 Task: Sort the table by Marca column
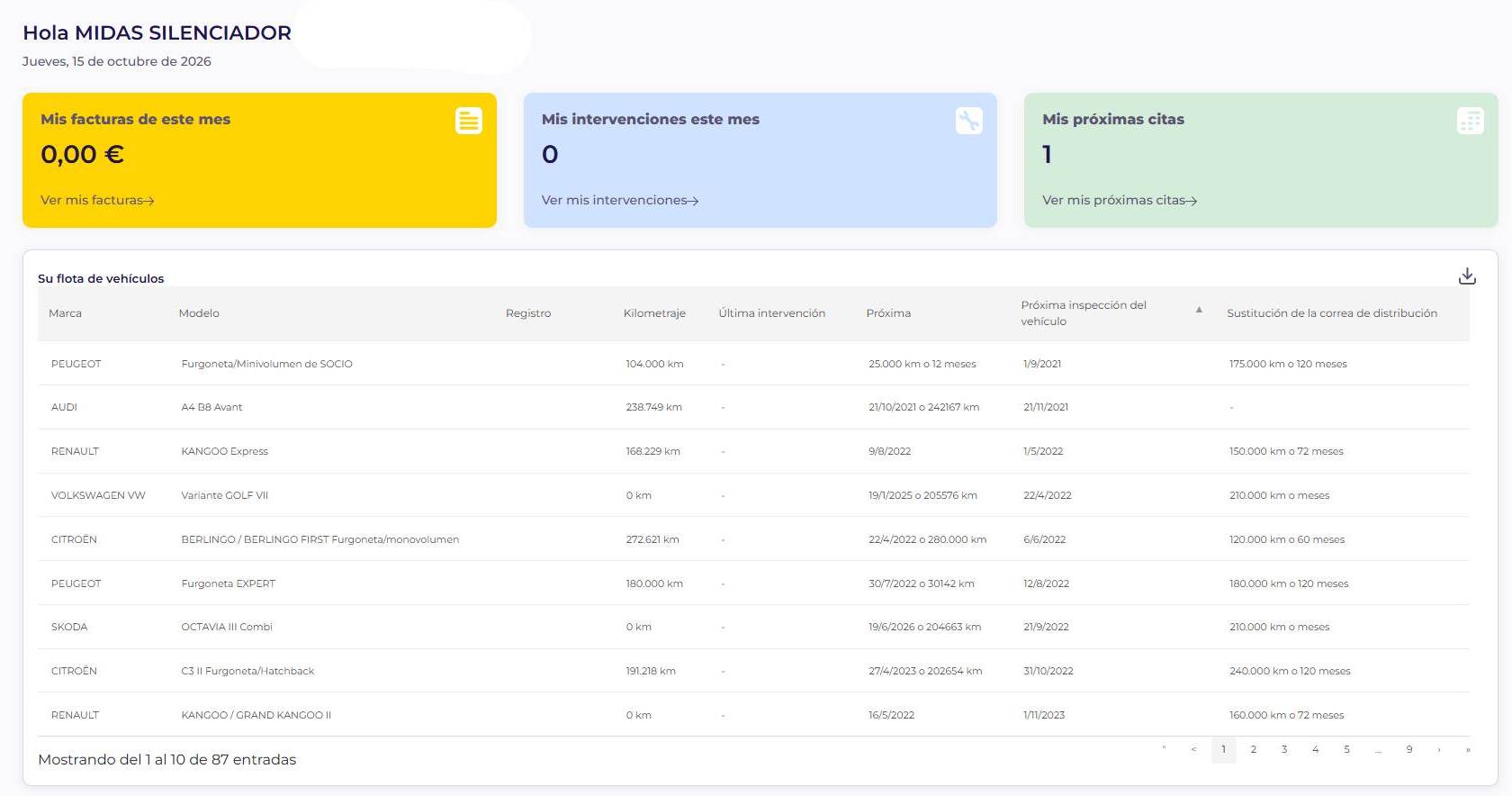coord(65,313)
